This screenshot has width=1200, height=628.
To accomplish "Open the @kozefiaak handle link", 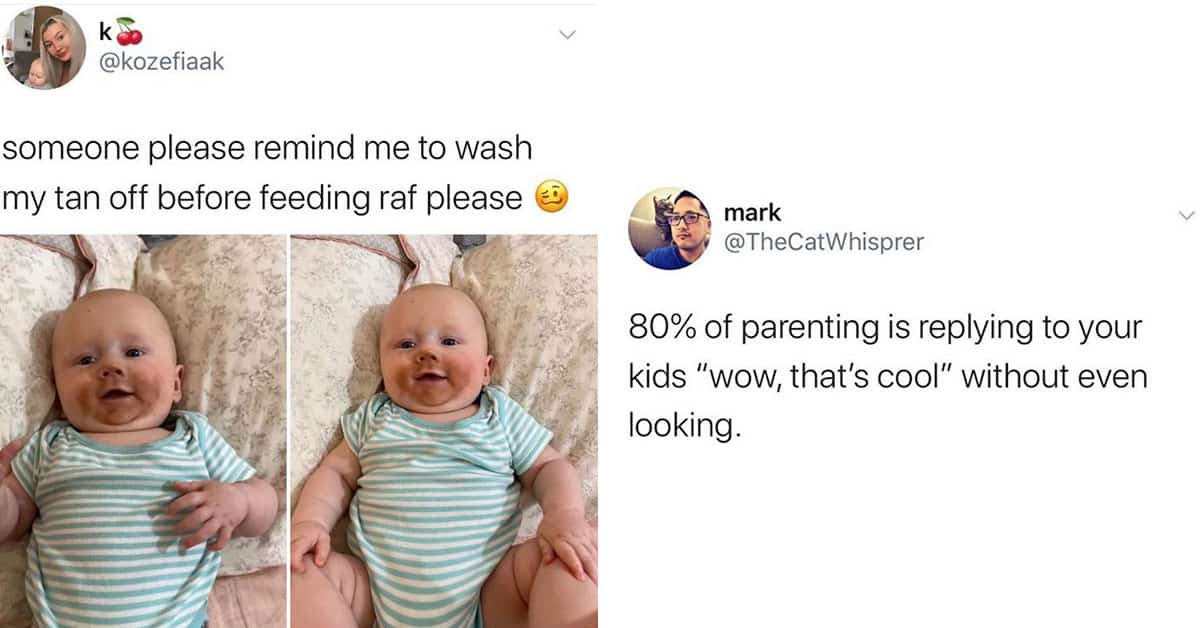I will coord(162,63).
